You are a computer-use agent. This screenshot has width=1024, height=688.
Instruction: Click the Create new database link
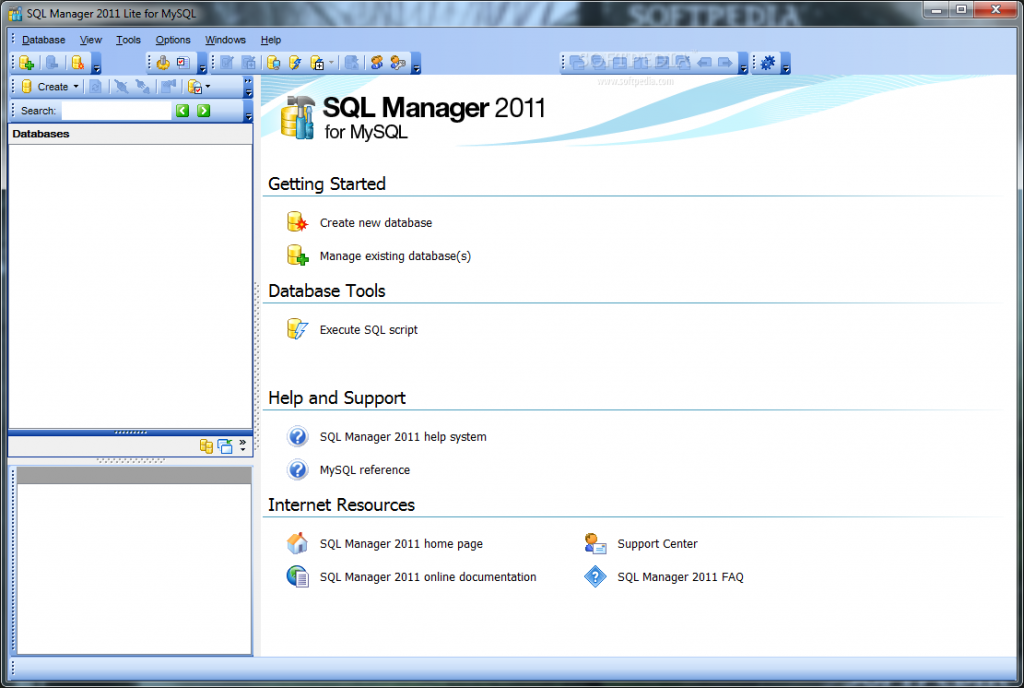pos(376,223)
